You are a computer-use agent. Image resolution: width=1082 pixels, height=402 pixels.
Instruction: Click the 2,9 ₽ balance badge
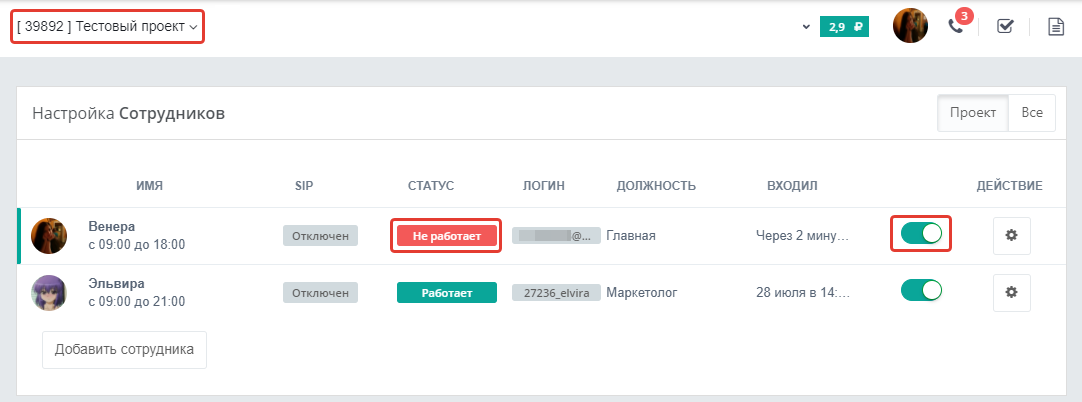[x=844, y=28]
